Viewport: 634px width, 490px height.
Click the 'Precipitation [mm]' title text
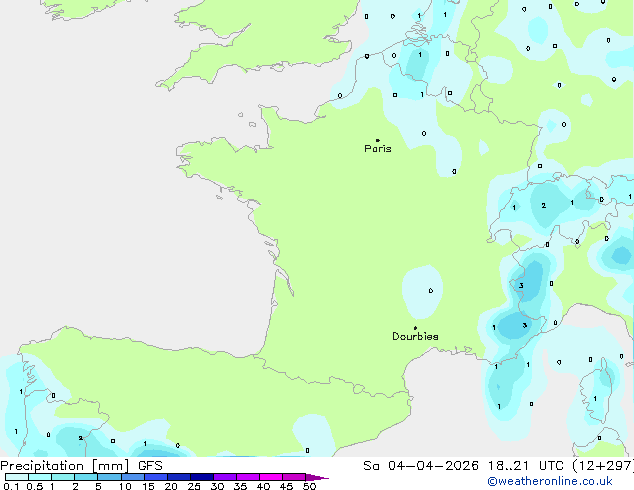click(65, 466)
